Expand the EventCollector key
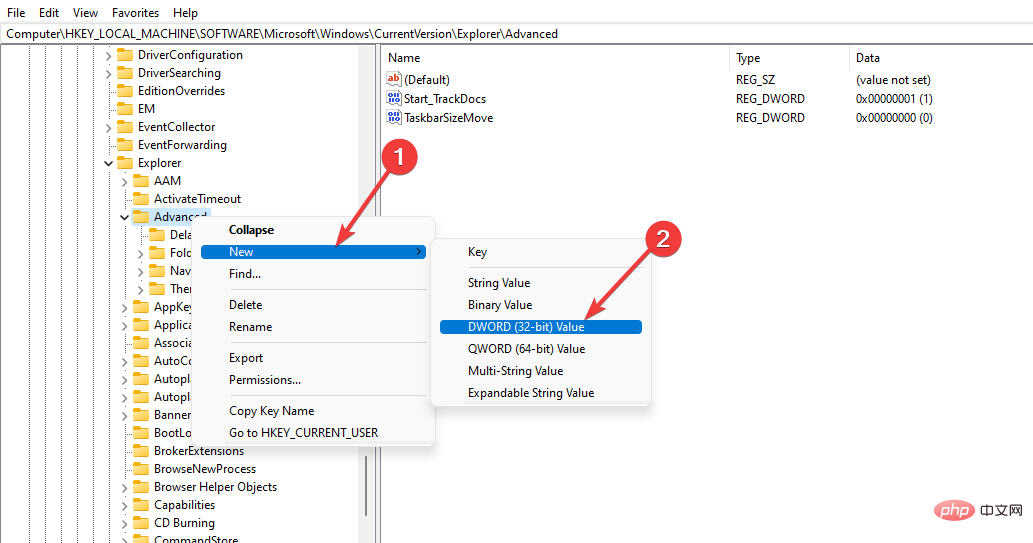 click(x=109, y=128)
